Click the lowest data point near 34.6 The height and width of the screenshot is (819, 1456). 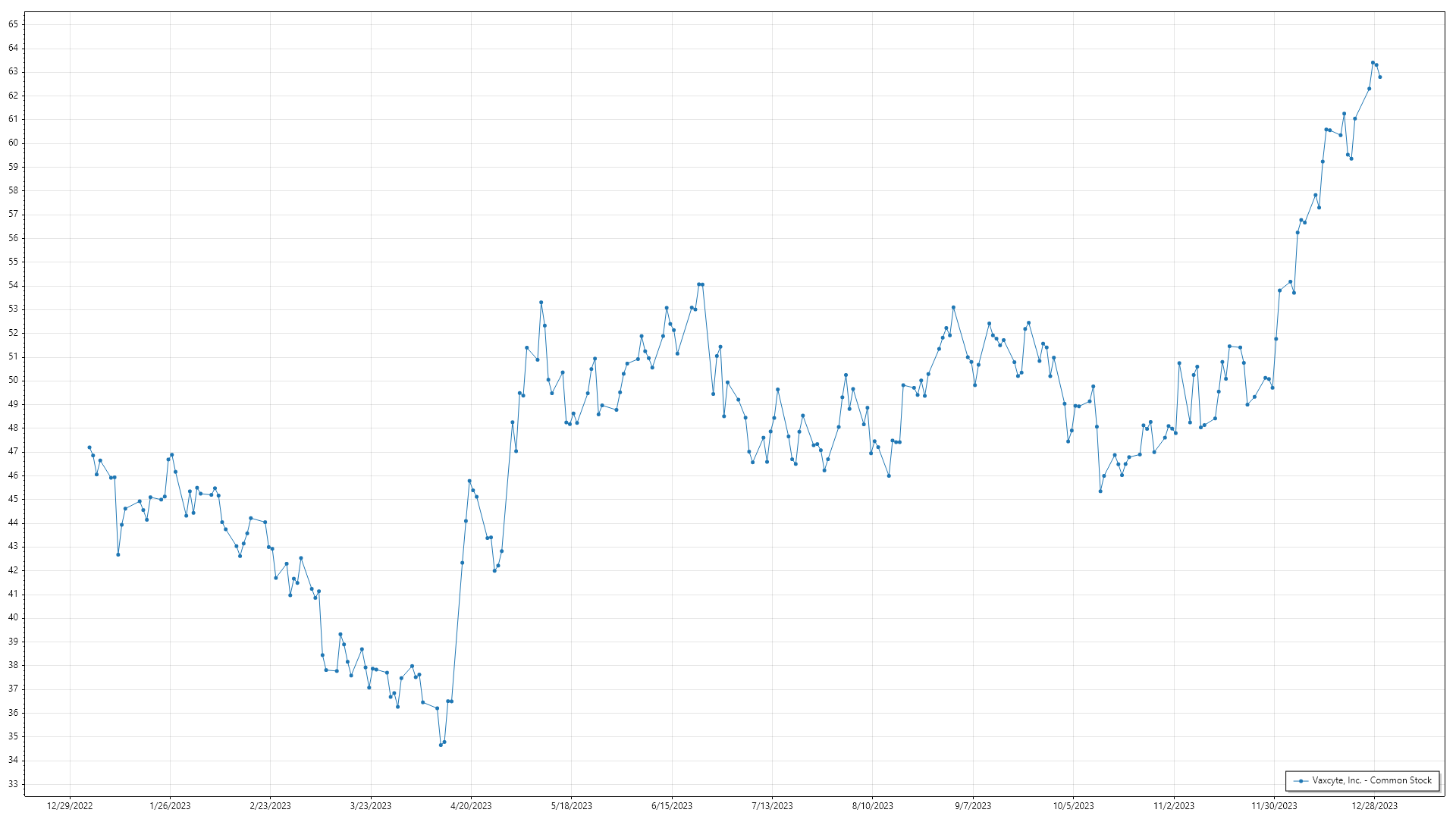click(x=441, y=745)
